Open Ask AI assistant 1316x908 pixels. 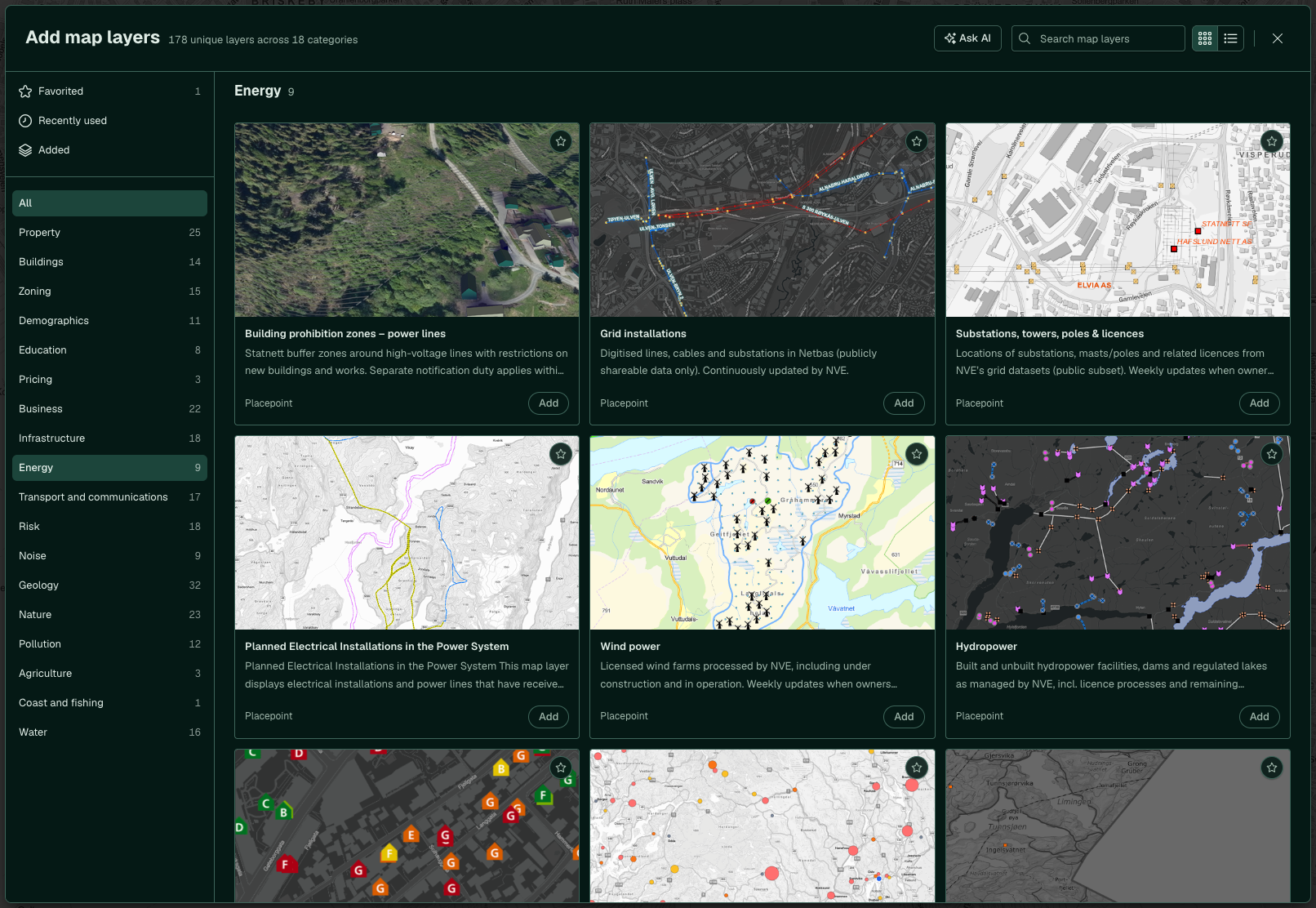pyautogui.click(x=967, y=38)
